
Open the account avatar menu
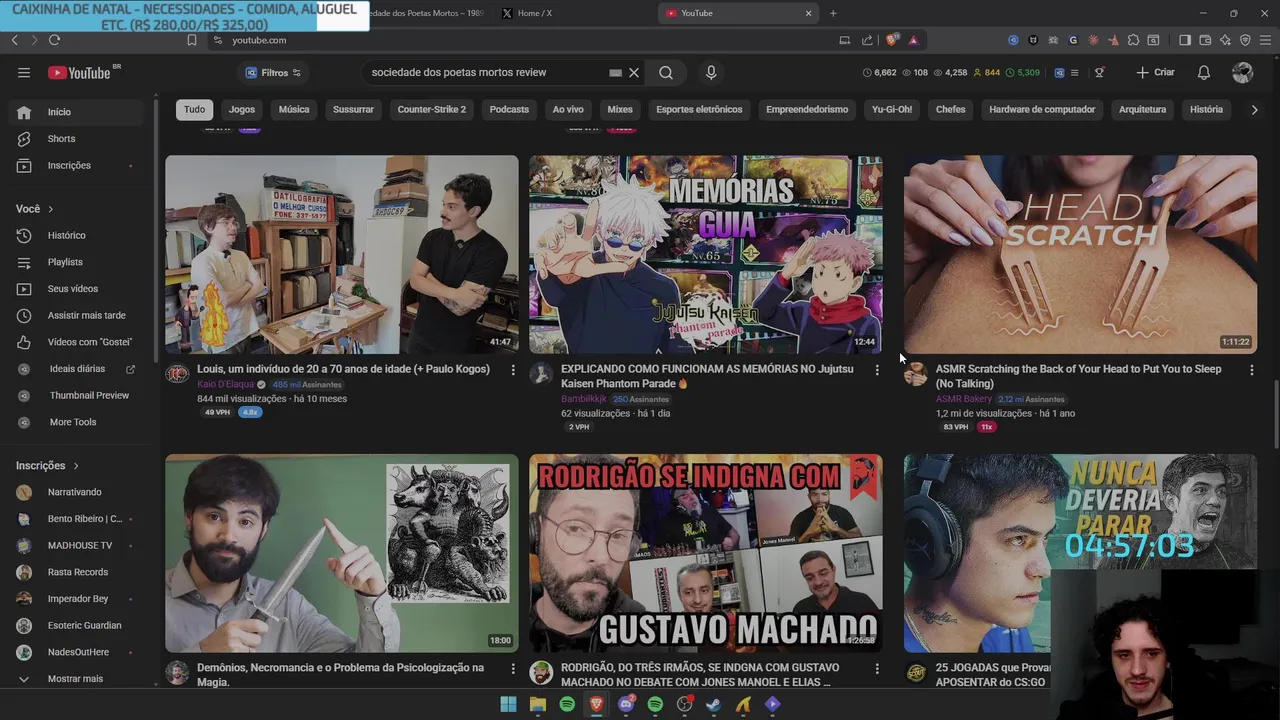[x=1243, y=72]
